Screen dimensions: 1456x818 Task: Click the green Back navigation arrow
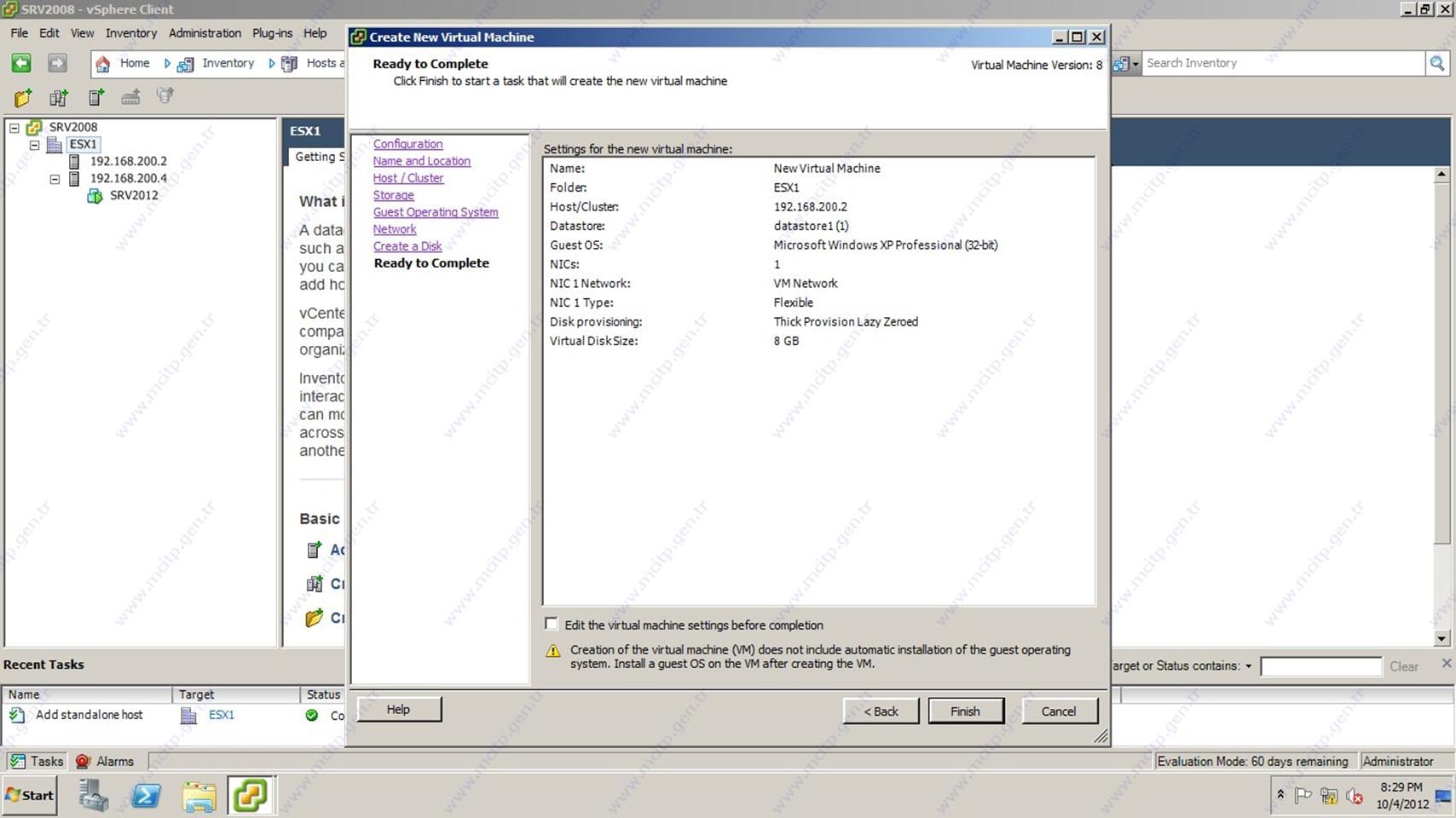tap(21, 63)
